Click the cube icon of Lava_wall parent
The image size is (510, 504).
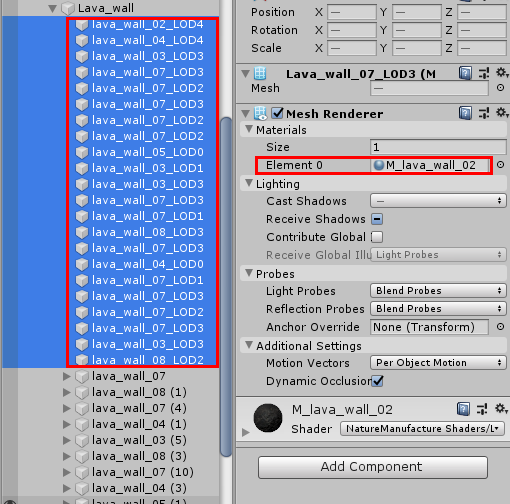pyautogui.click(x=68, y=8)
